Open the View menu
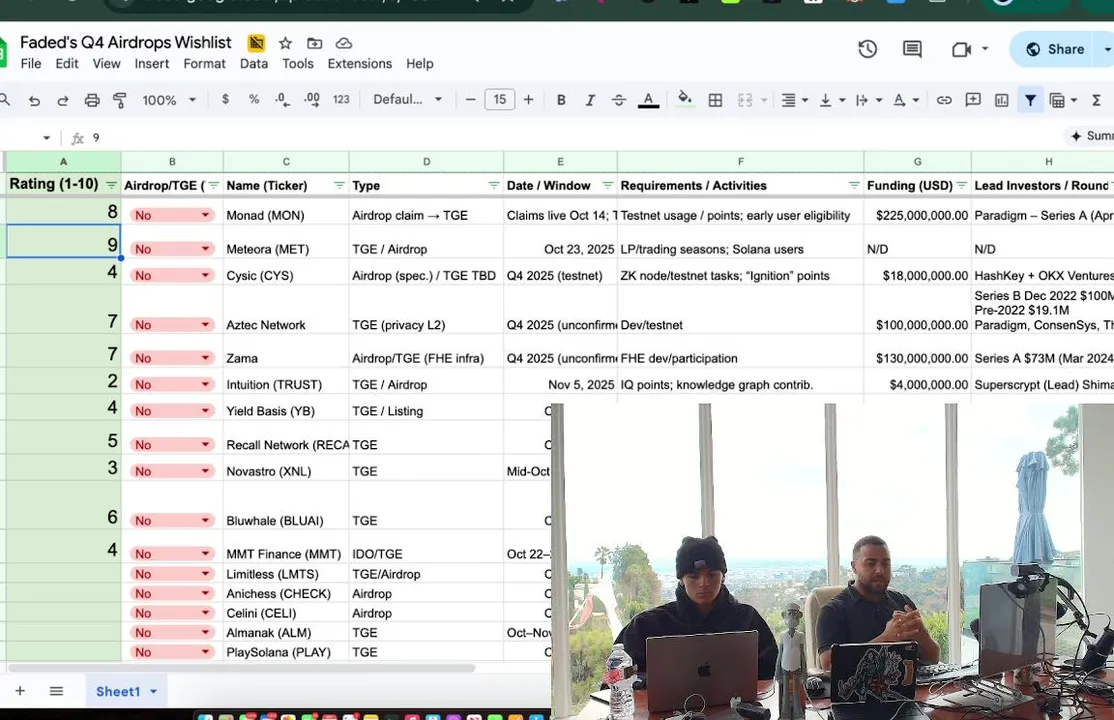Screen dimensions: 1114x720 click(x=107, y=63)
